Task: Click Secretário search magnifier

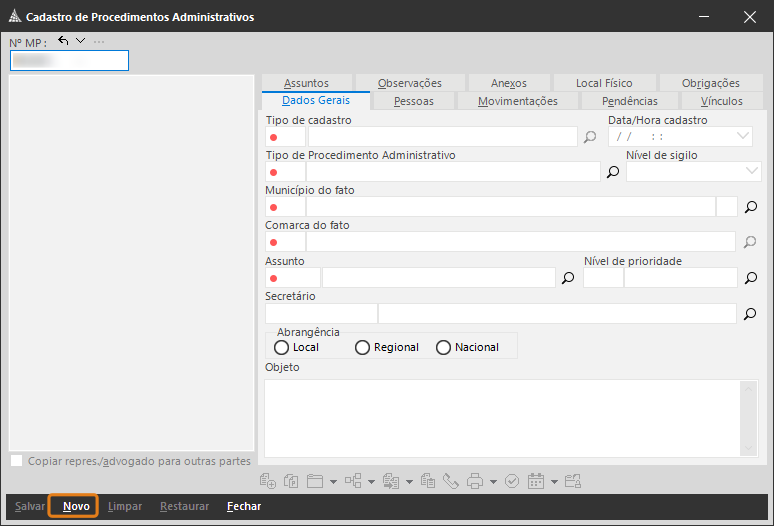Action: pyautogui.click(x=750, y=314)
